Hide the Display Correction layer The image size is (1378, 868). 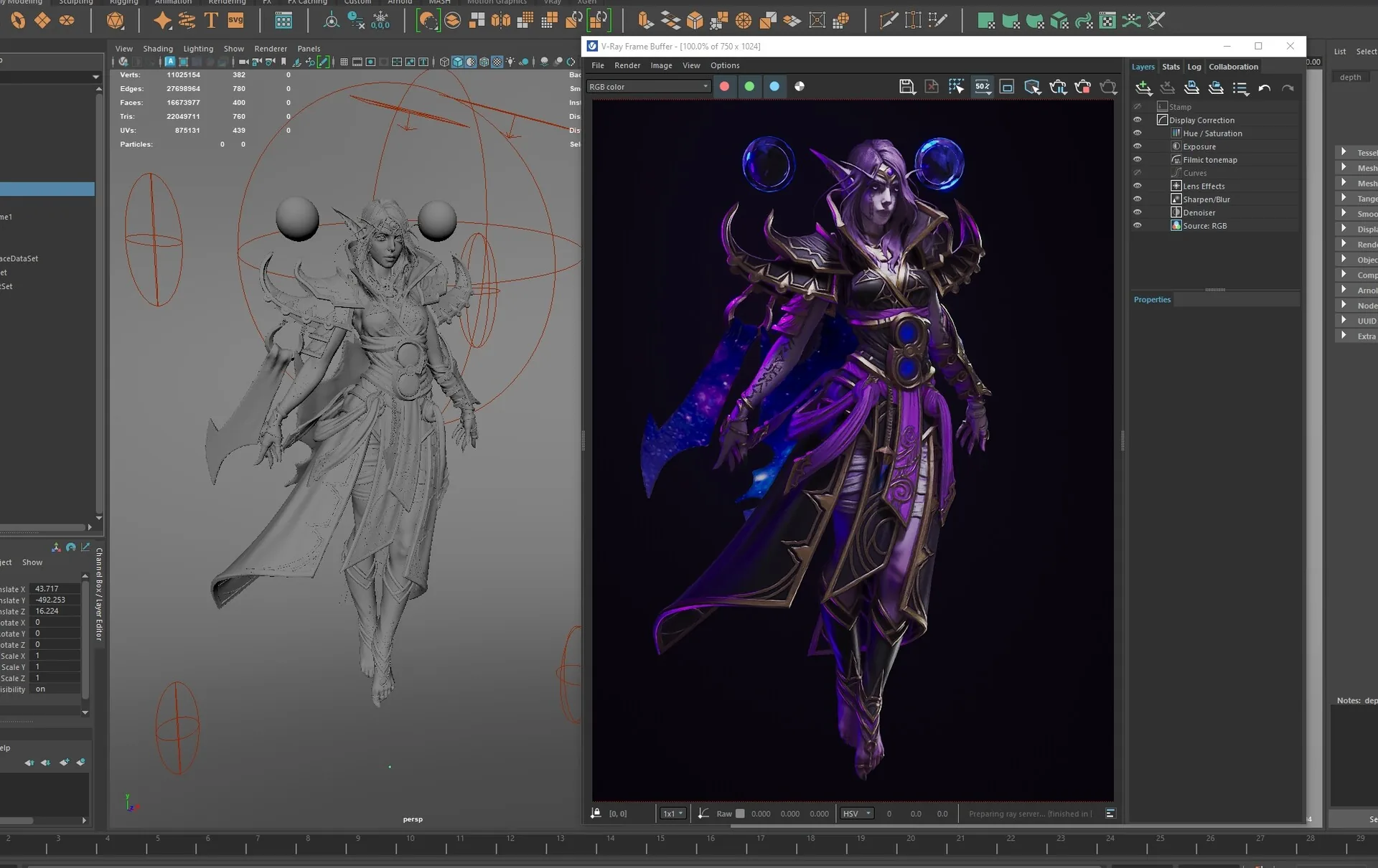click(x=1138, y=120)
